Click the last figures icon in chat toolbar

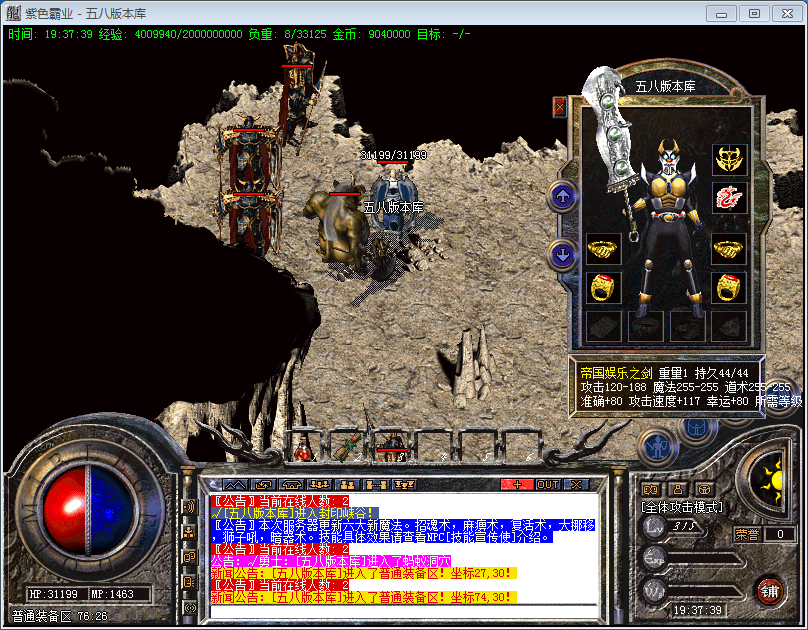(x=403, y=485)
